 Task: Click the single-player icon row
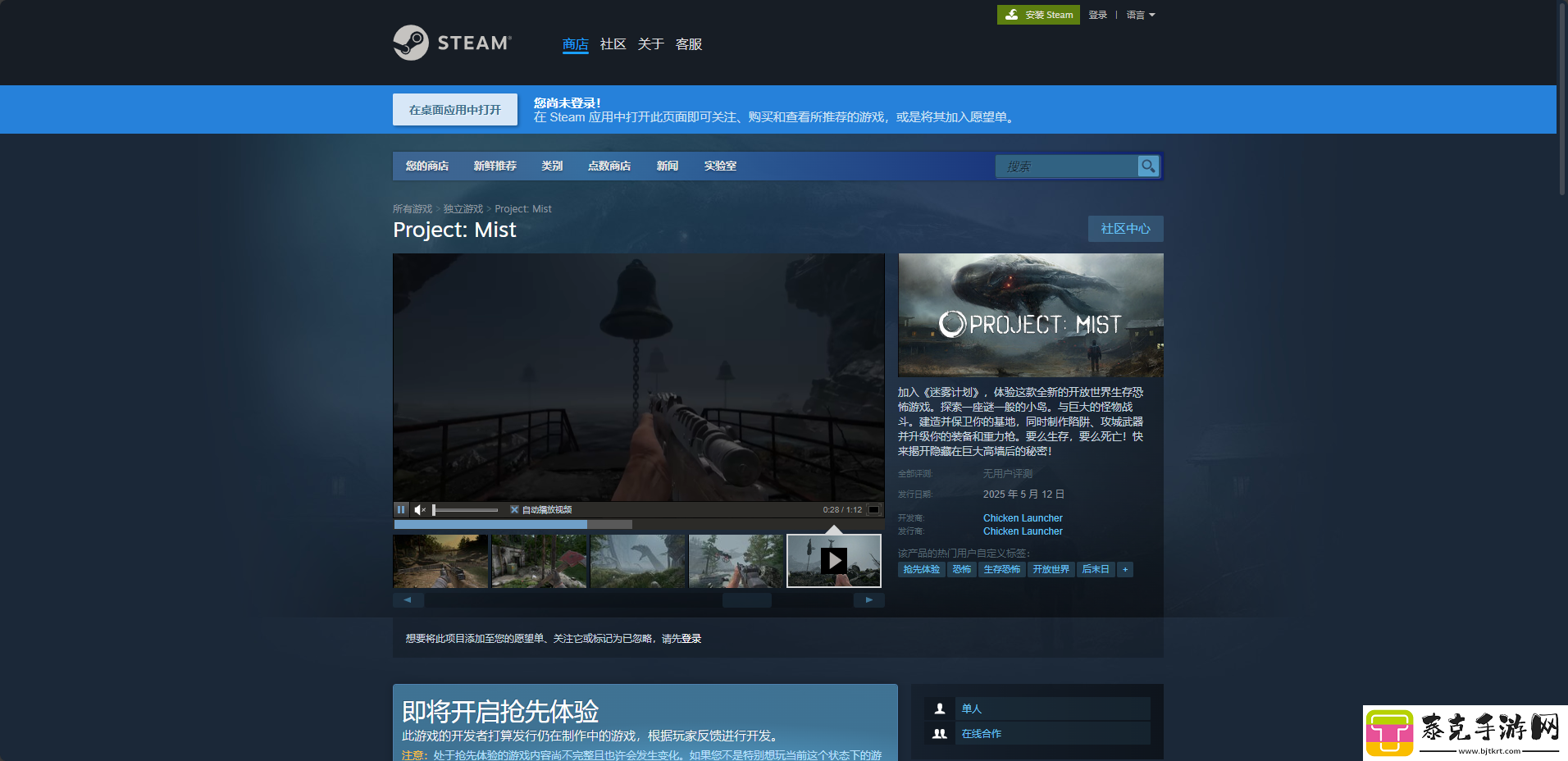point(1037,709)
